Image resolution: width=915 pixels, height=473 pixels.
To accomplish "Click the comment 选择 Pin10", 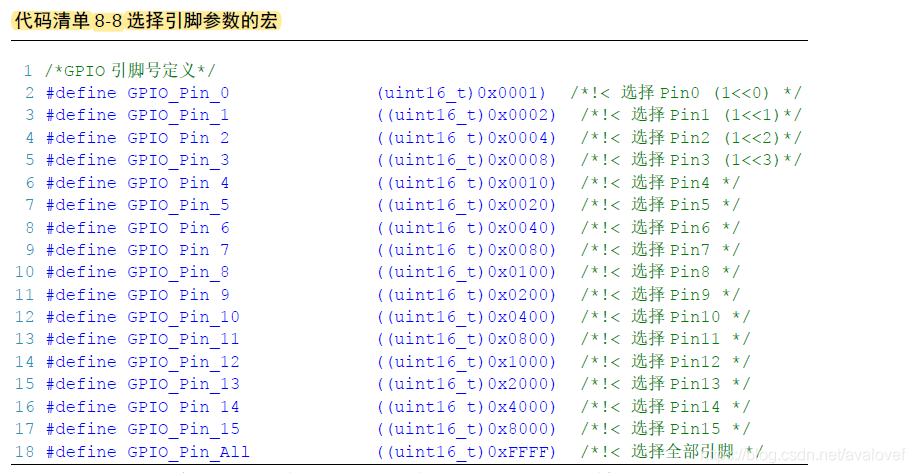I will (x=676, y=317).
